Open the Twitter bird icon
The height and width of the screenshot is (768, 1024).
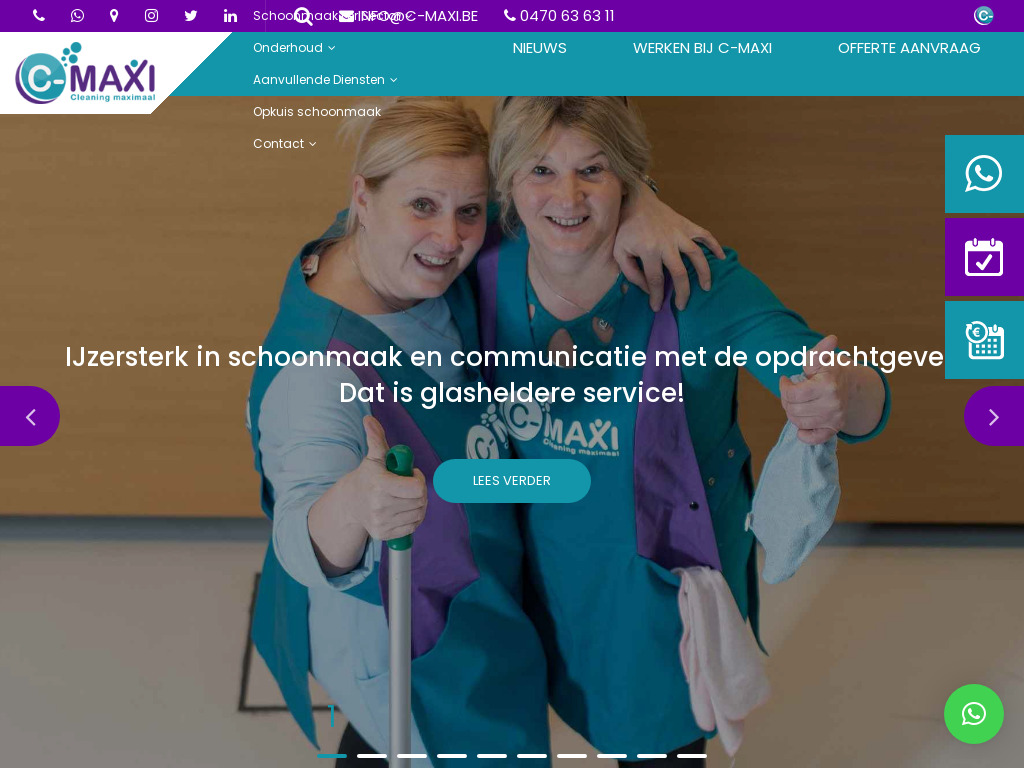(191, 16)
